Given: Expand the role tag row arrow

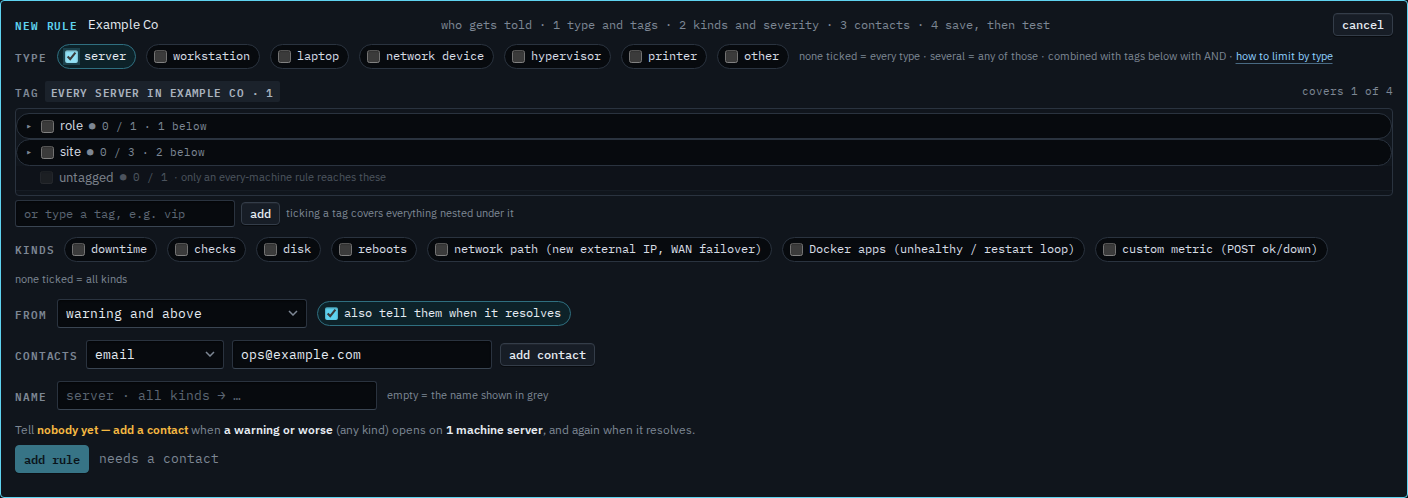Looking at the screenshot, I should [29, 126].
